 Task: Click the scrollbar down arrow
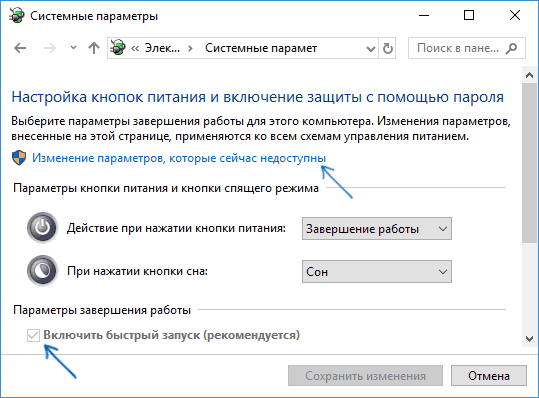pos(529,339)
